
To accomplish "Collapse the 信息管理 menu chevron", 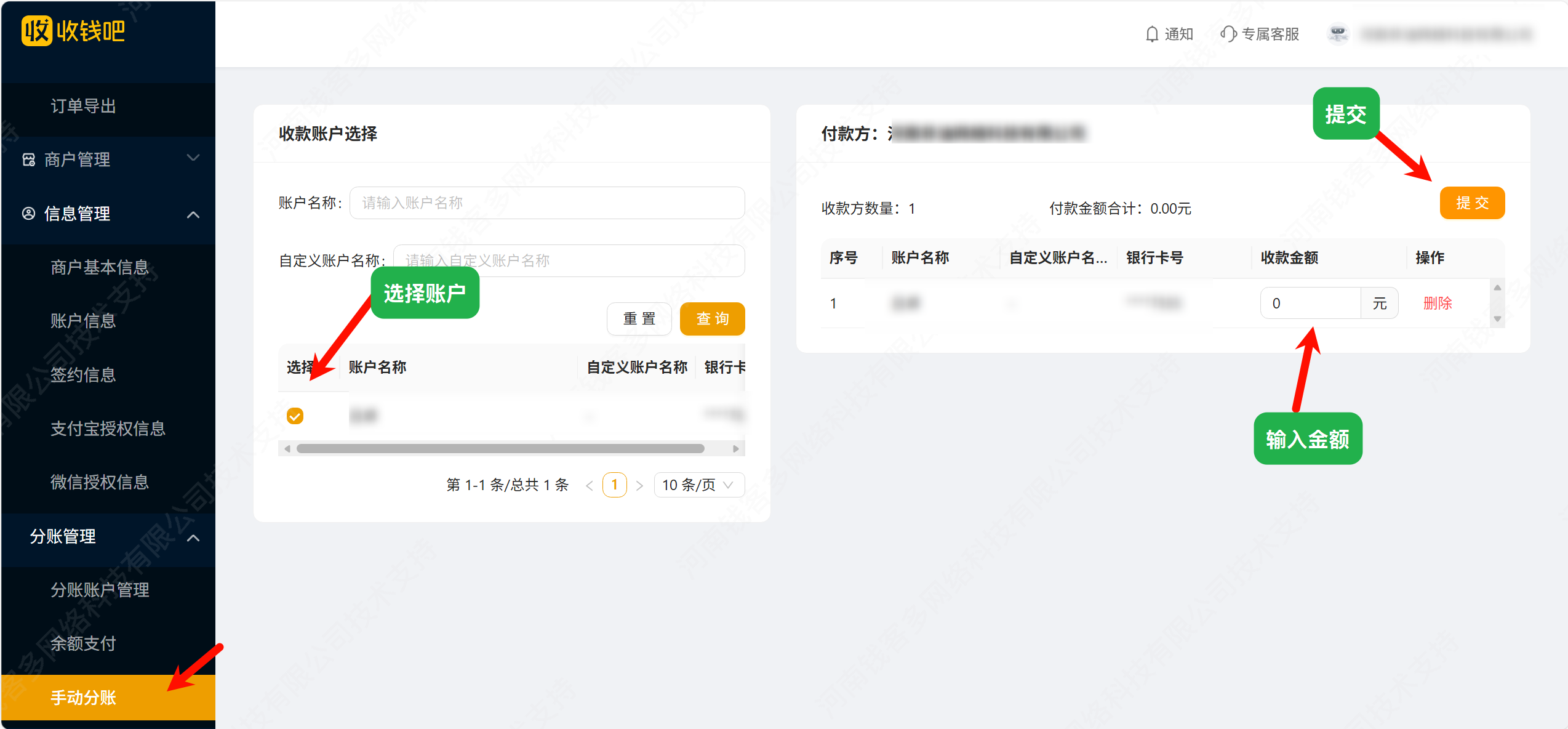I will [193, 214].
